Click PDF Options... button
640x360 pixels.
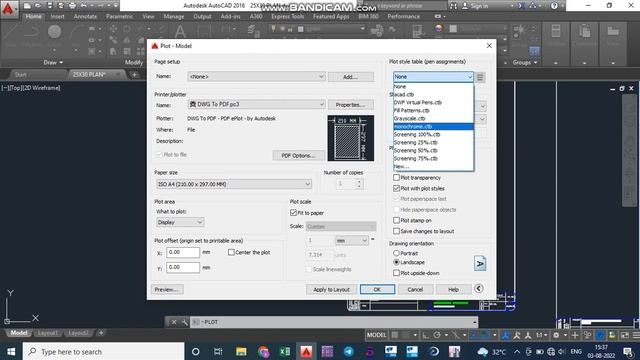(298, 156)
